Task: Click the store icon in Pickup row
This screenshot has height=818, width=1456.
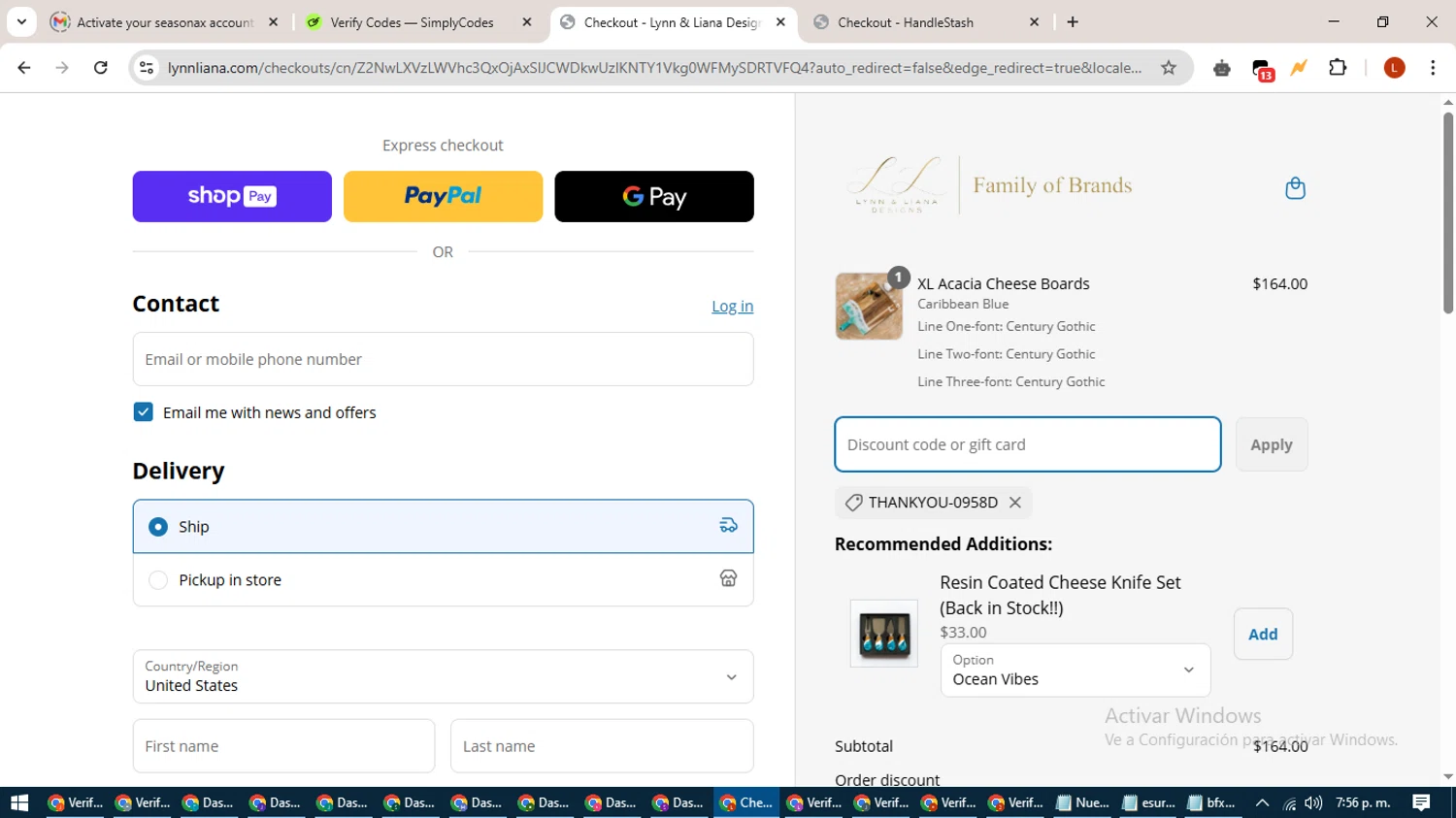Action: pos(728,579)
